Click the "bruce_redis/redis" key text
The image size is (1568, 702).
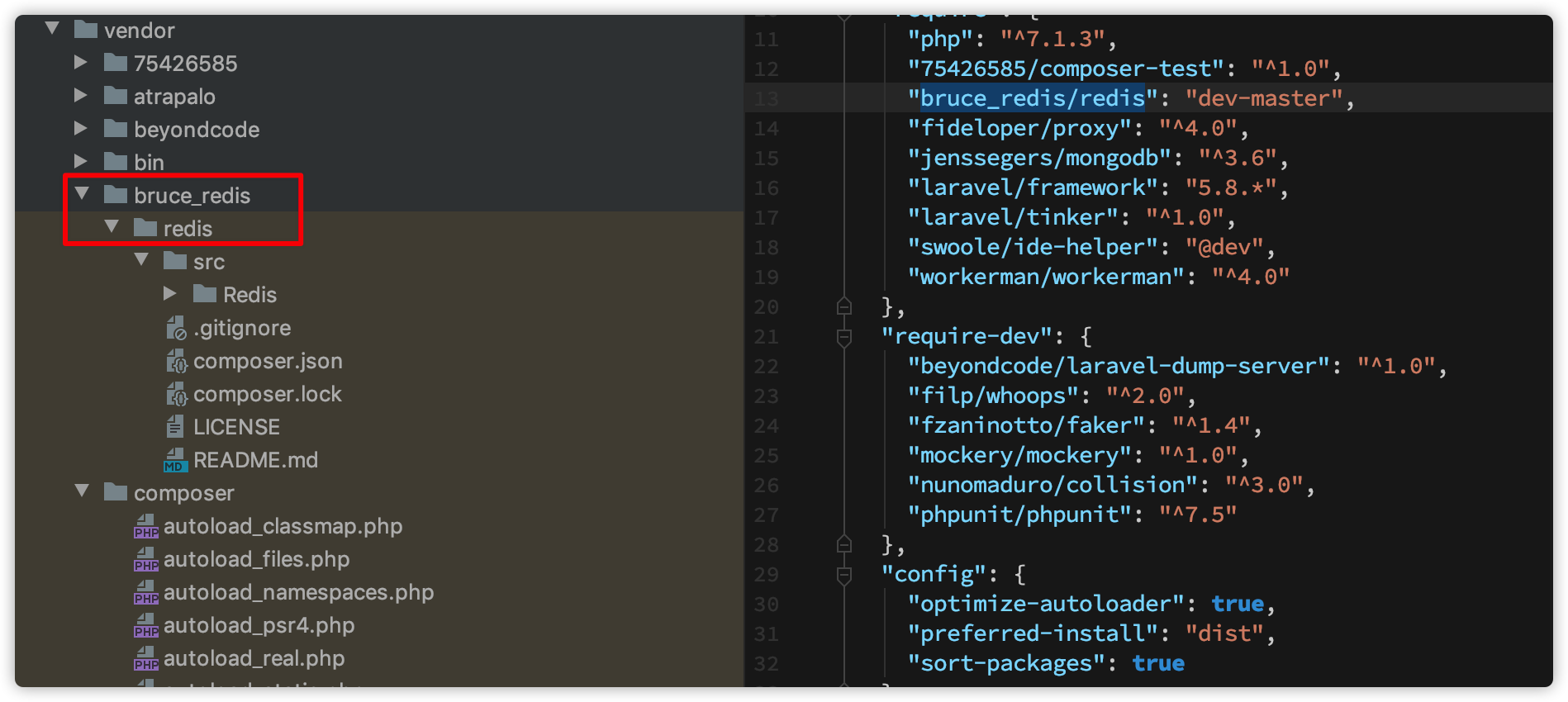click(1033, 98)
